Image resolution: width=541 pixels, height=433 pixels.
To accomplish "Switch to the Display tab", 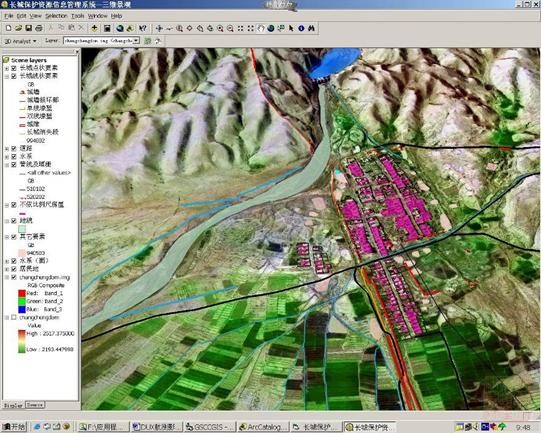I will [14, 405].
